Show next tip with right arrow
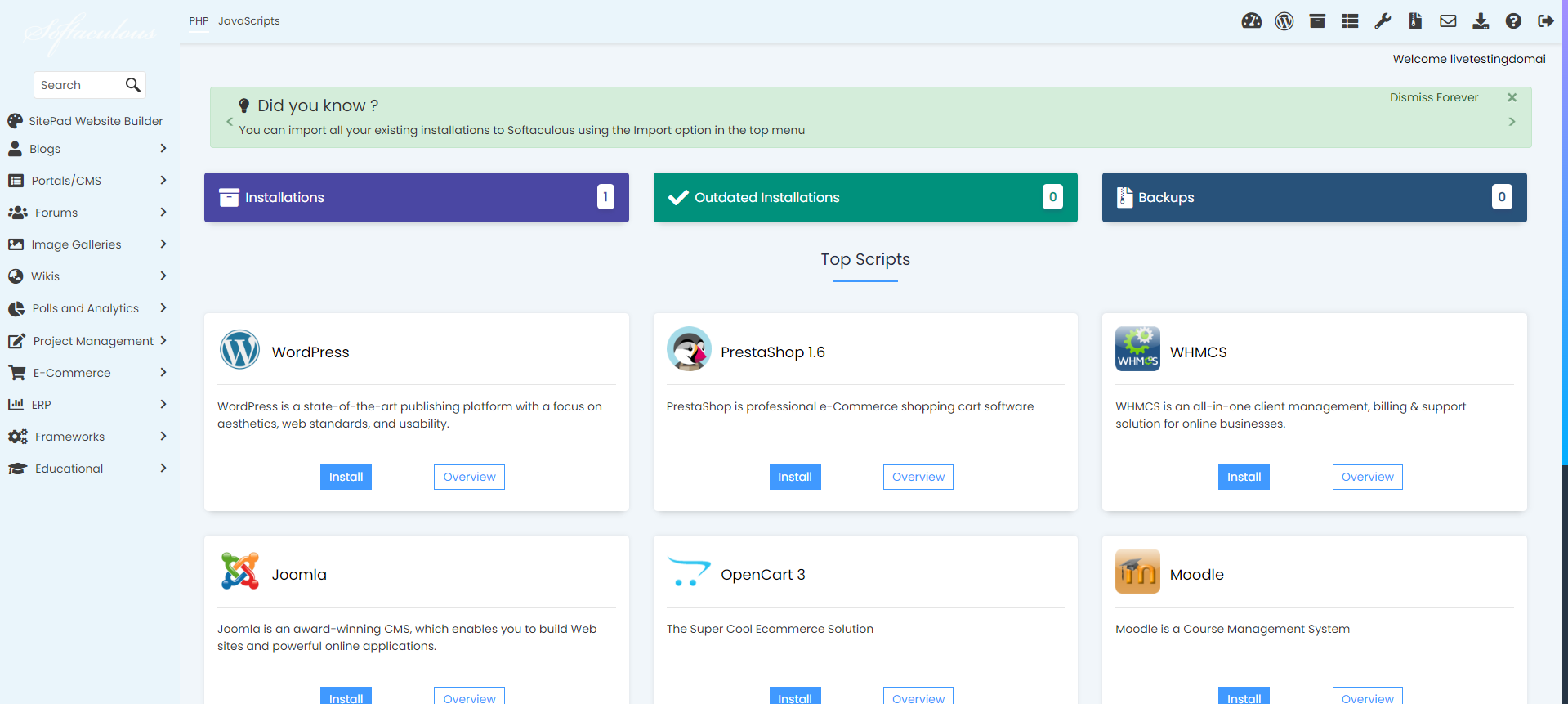Image resolution: width=1568 pixels, height=704 pixels. click(x=1512, y=122)
